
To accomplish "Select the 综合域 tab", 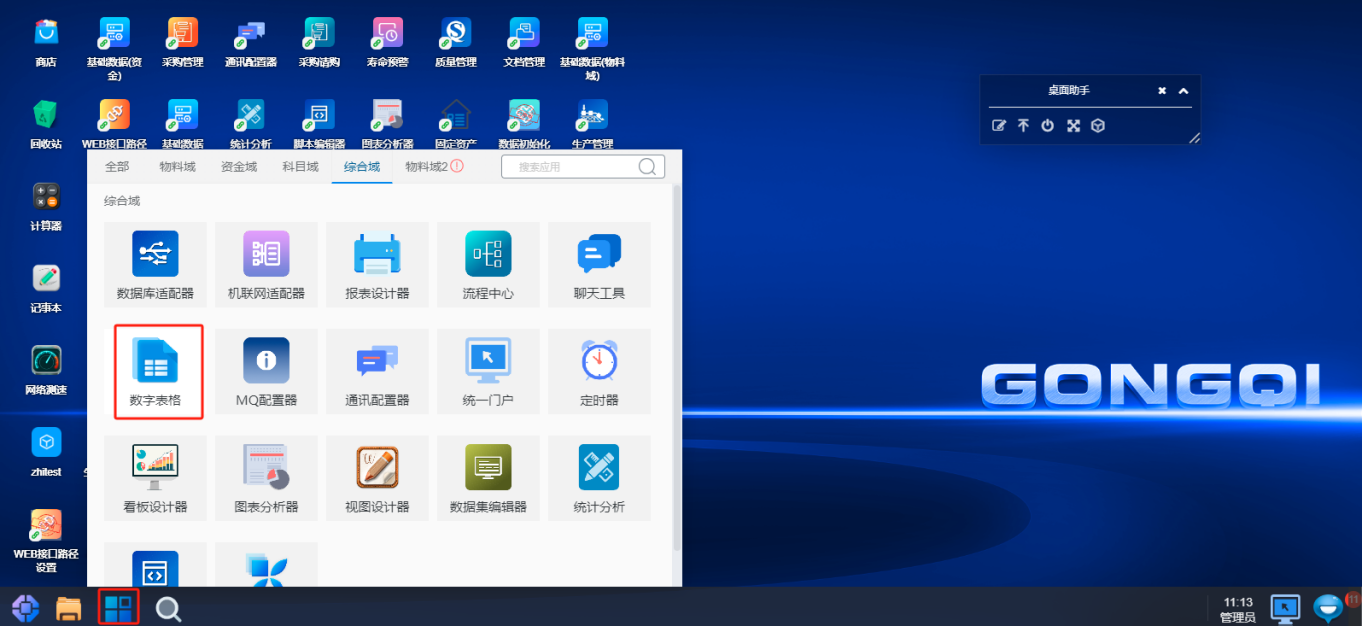I will coord(362,167).
